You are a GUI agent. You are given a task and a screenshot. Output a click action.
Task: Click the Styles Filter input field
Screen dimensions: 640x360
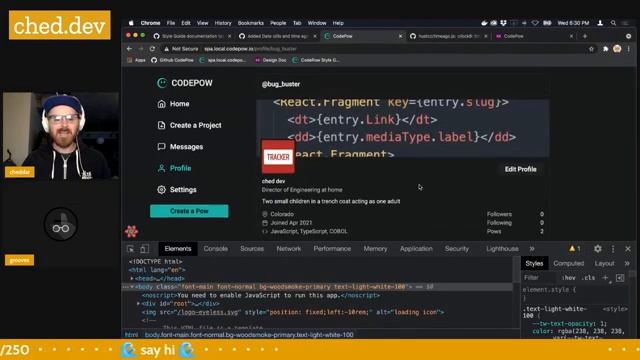[x=538, y=278]
